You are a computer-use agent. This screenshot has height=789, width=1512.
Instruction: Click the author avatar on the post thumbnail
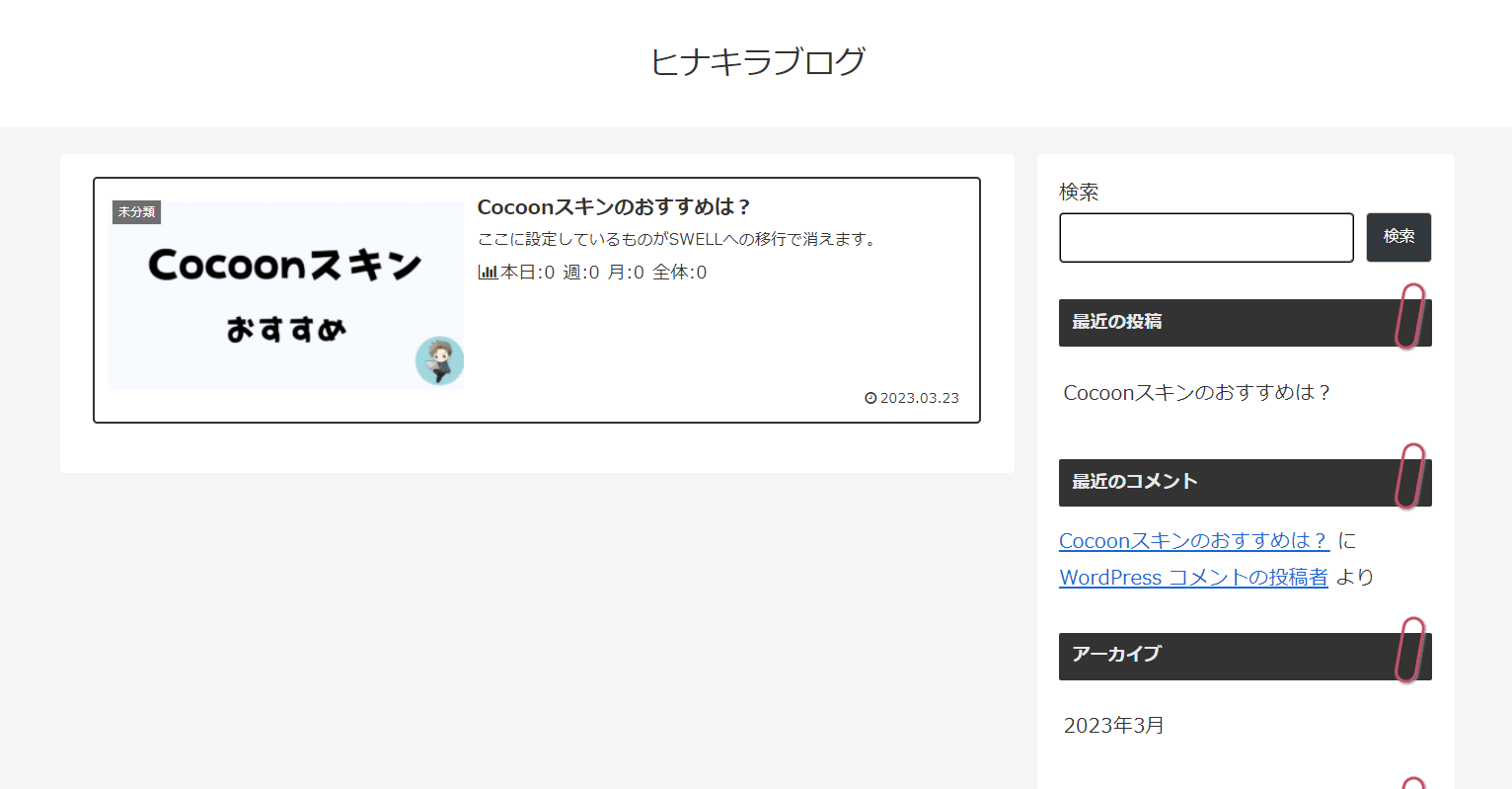pyautogui.click(x=439, y=362)
